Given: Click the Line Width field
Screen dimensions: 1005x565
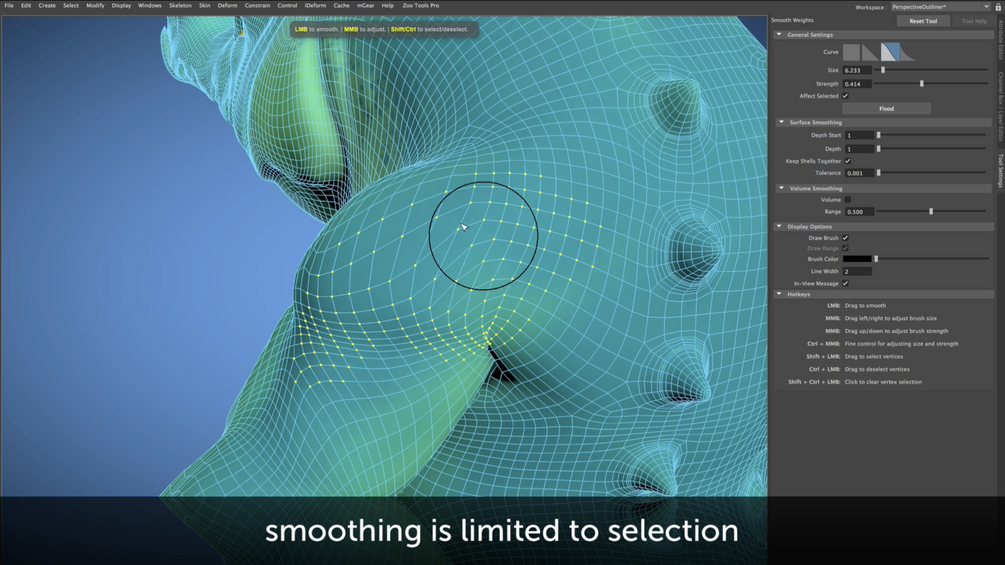Looking at the screenshot, I should pyautogui.click(x=857, y=272).
